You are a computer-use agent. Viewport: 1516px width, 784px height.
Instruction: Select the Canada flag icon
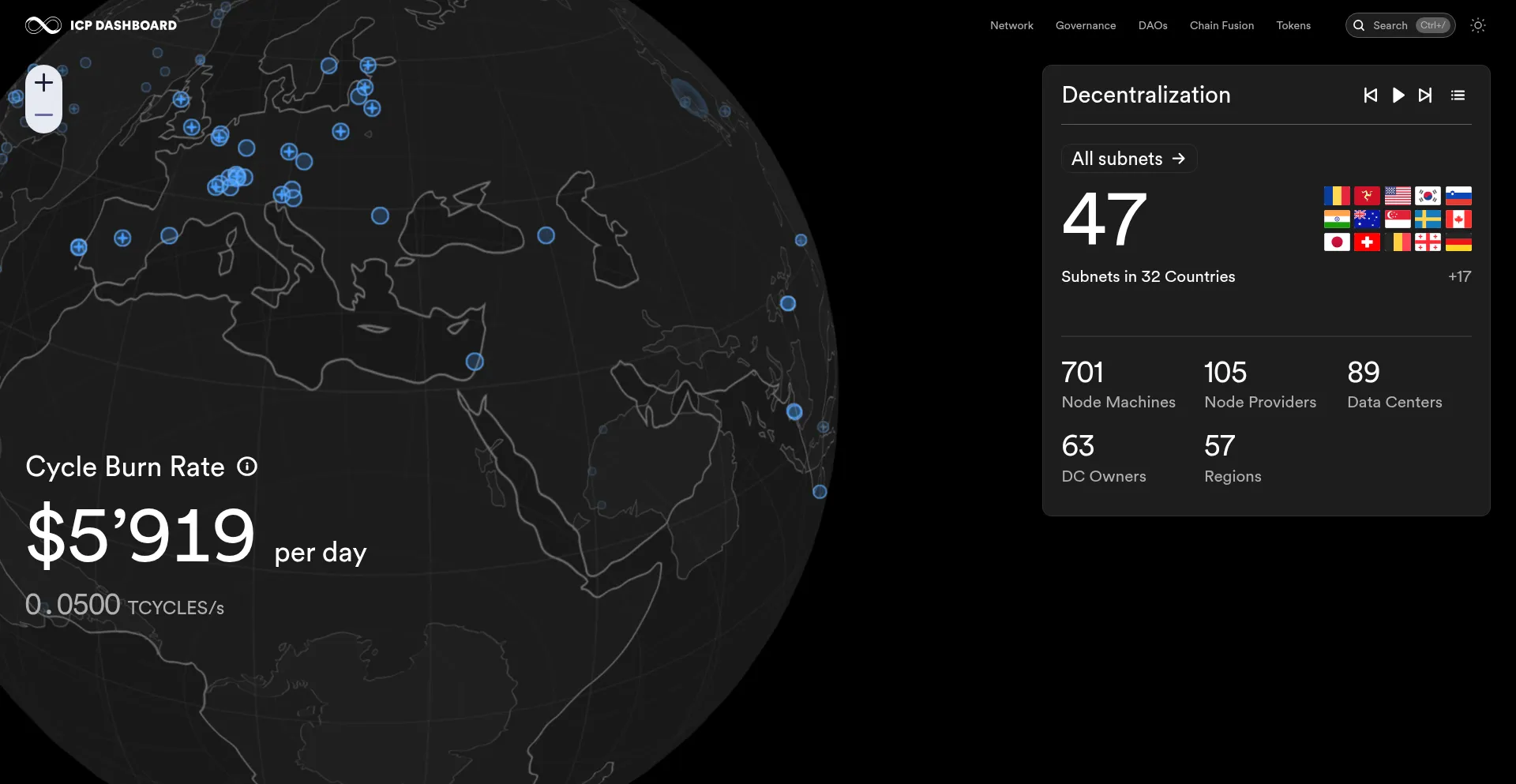(x=1459, y=219)
